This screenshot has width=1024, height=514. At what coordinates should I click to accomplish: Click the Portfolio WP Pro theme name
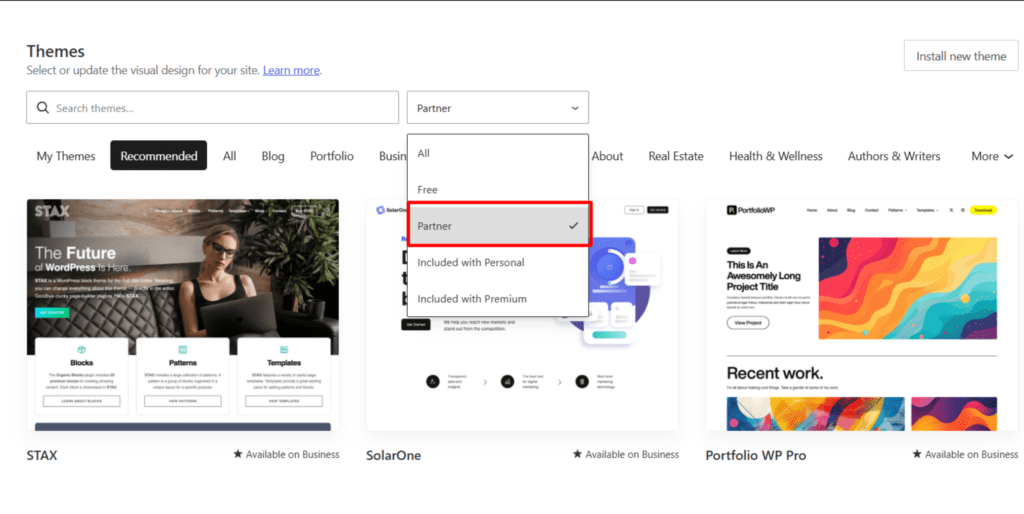coord(756,455)
